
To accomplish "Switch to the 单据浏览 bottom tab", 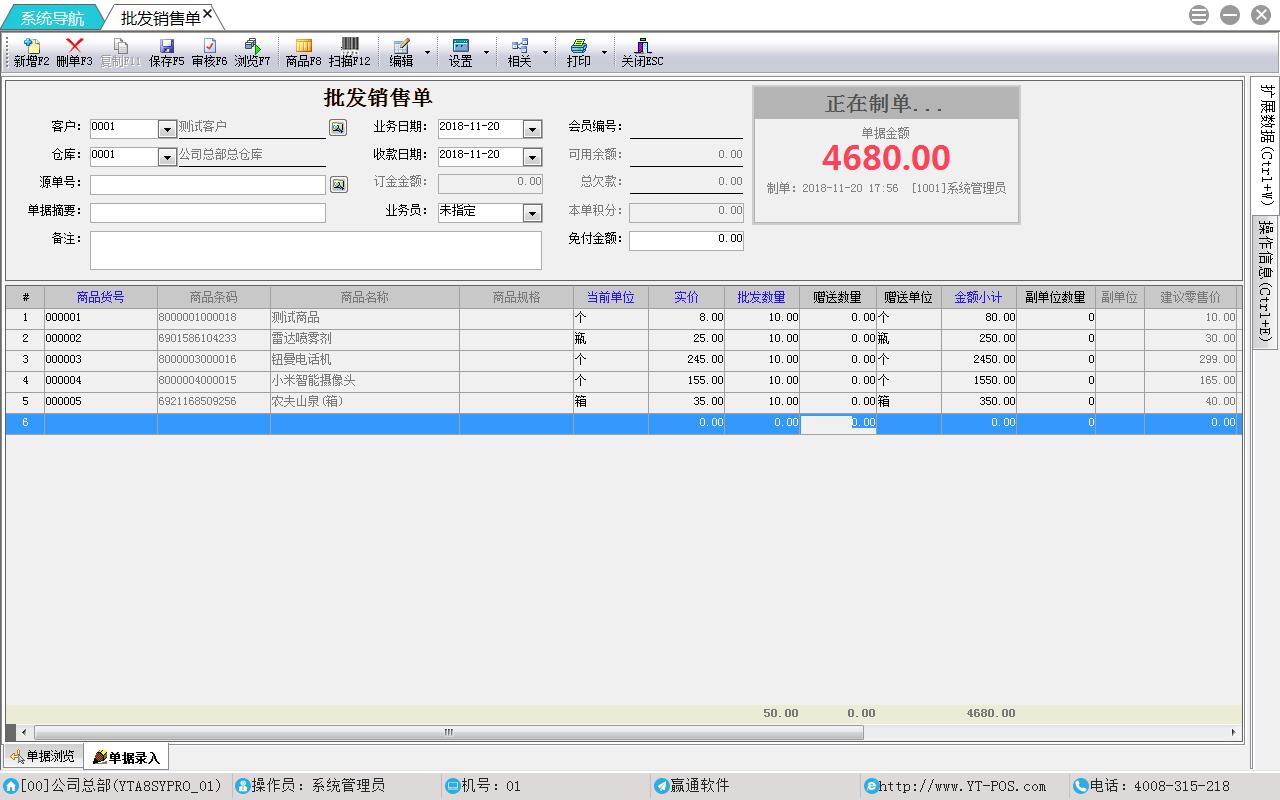I will [x=43, y=757].
